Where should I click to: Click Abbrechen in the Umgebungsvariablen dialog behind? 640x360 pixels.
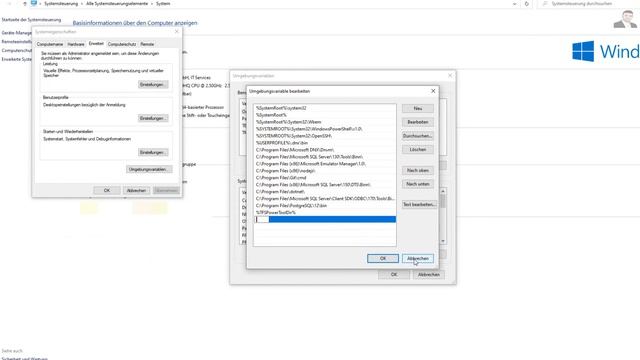click(429, 275)
